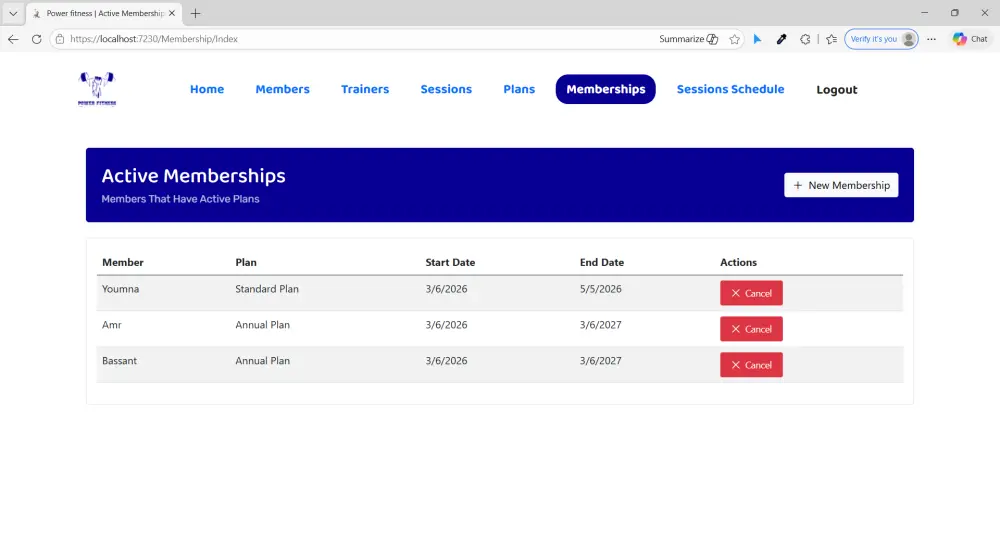Click the Plan column header

[246, 262]
